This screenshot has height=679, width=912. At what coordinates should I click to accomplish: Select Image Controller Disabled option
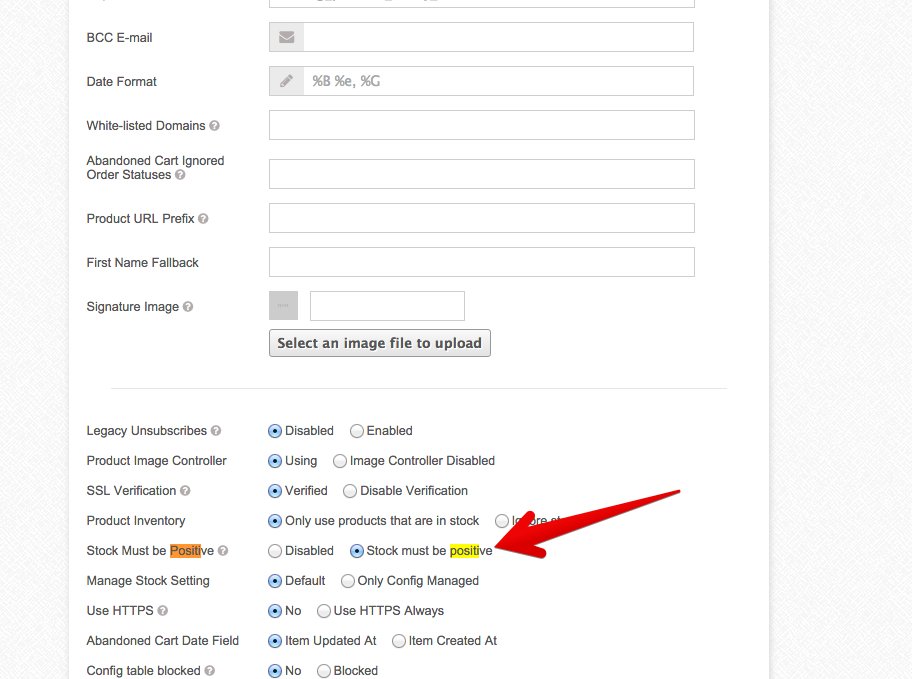(340, 461)
